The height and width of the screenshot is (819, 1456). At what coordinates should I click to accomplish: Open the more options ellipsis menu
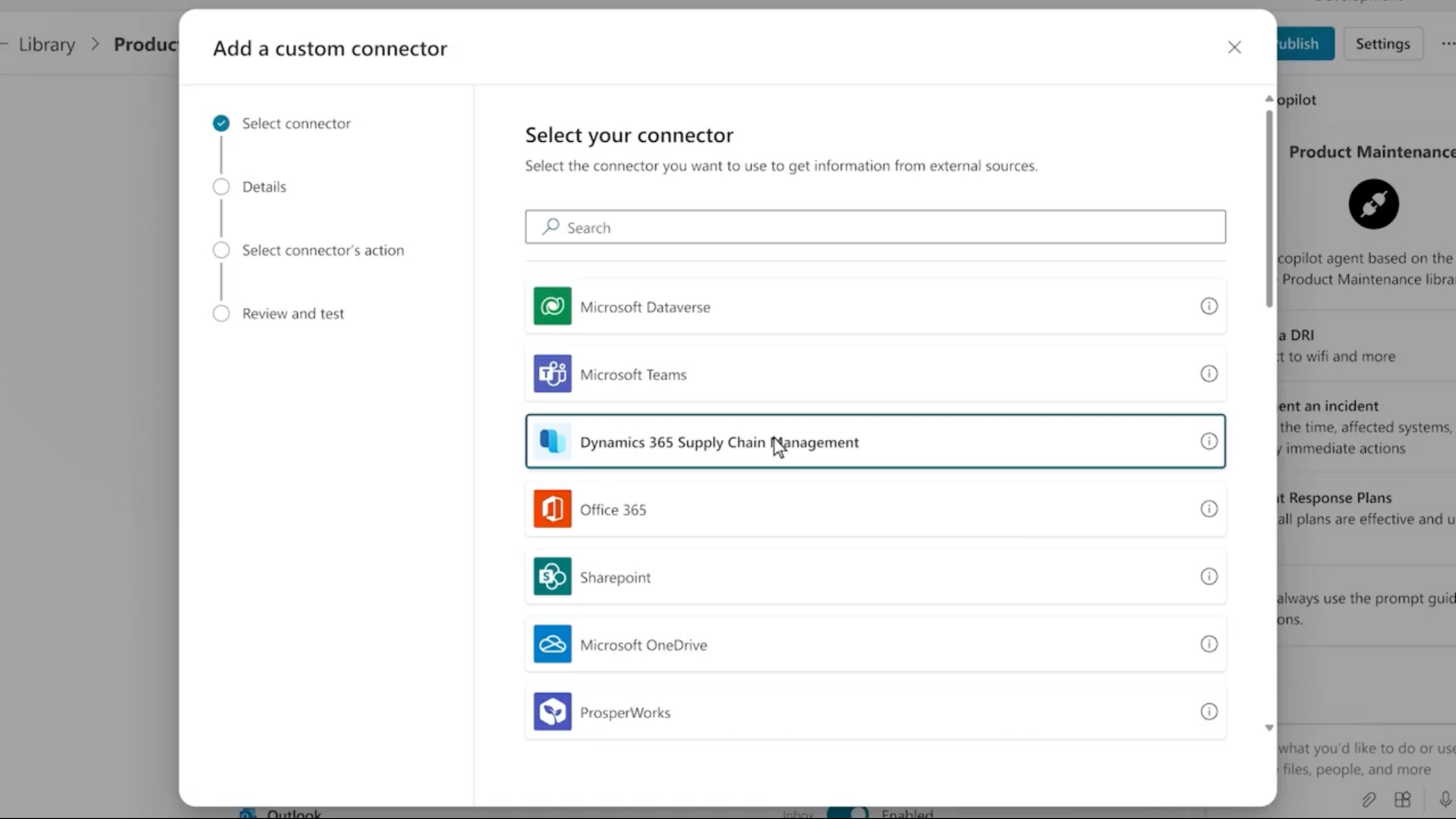coord(1447,44)
